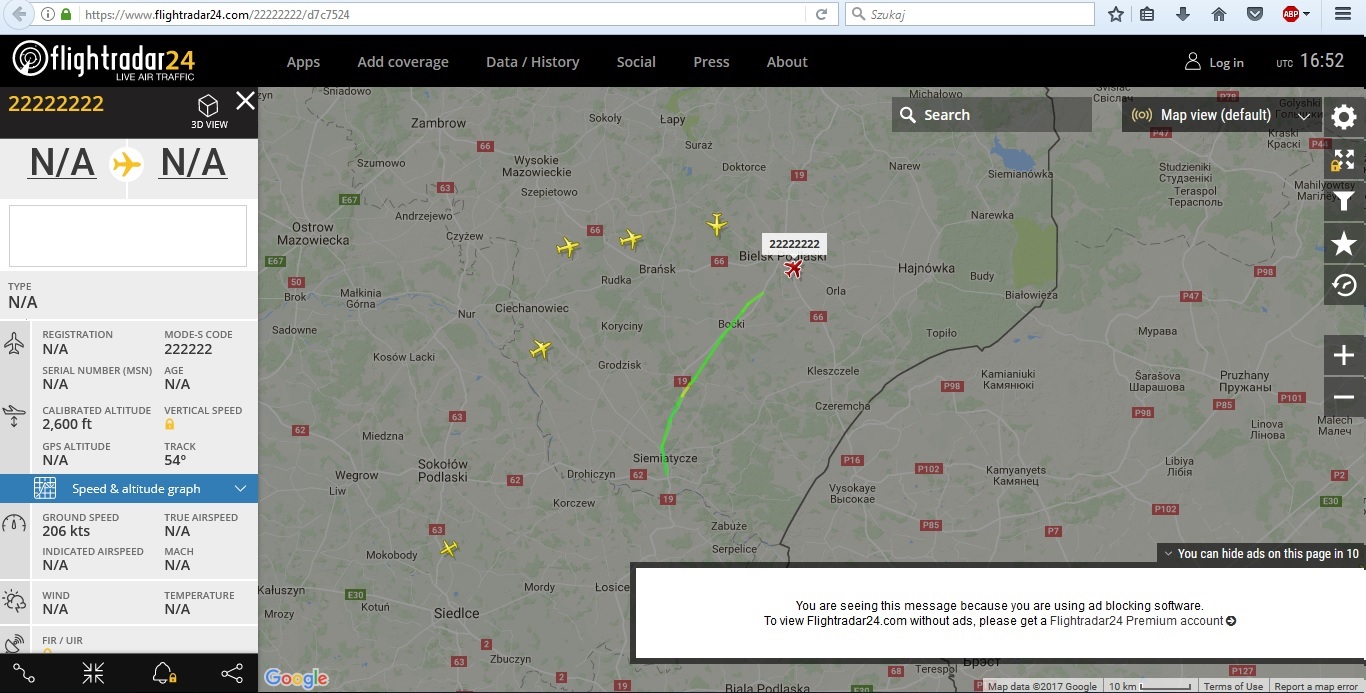The width and height of the screenshot is (1366, 693).
Task: Open the About menu
Action: point(787,62)
